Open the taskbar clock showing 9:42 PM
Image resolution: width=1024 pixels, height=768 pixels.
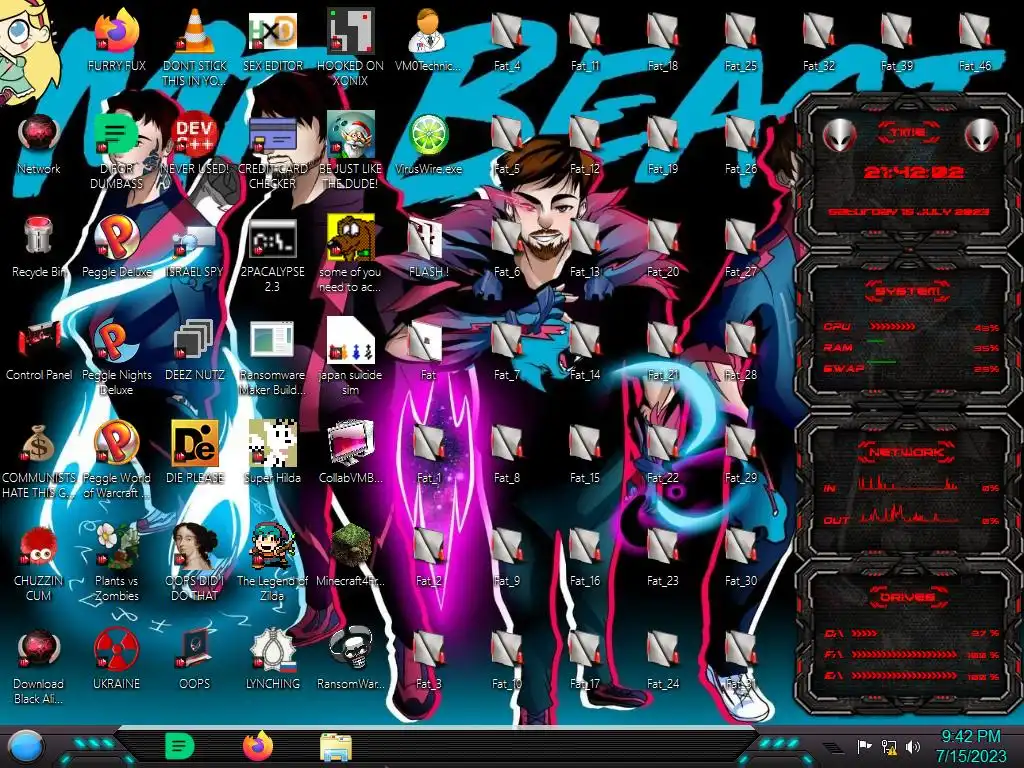(x=970, y=746)
